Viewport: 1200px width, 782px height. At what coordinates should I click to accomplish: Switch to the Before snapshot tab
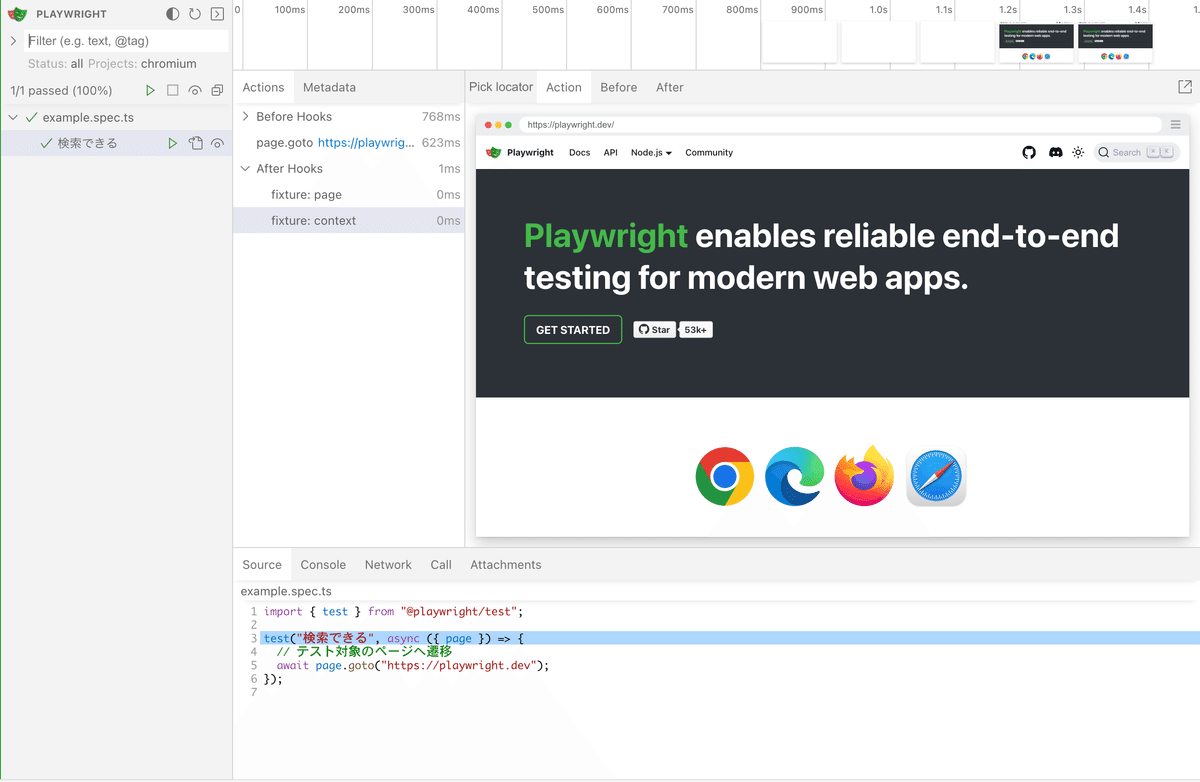619,87
